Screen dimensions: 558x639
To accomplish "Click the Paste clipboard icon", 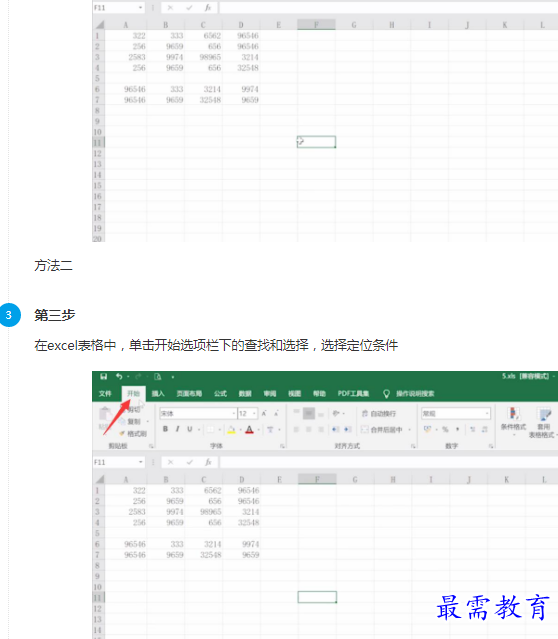I will [105, 417].
